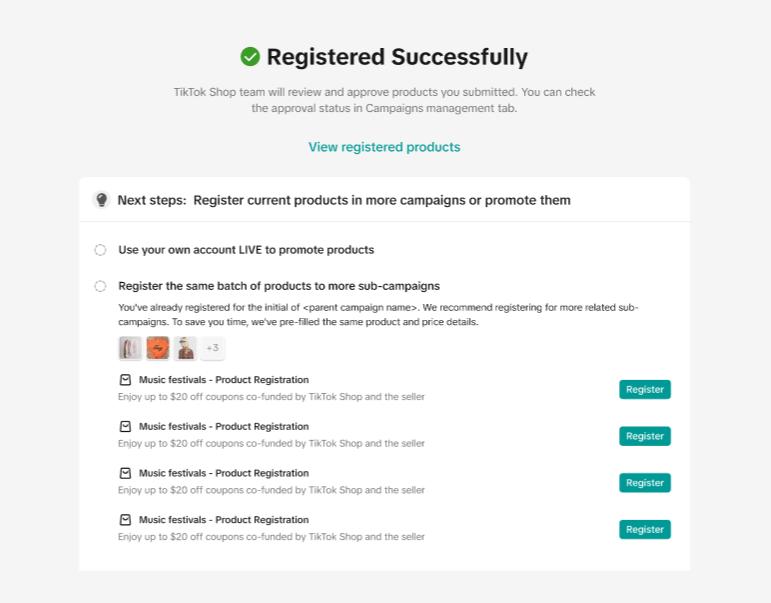
Task: Click the second Music festivals campaign bag icon
Action: 125,427
